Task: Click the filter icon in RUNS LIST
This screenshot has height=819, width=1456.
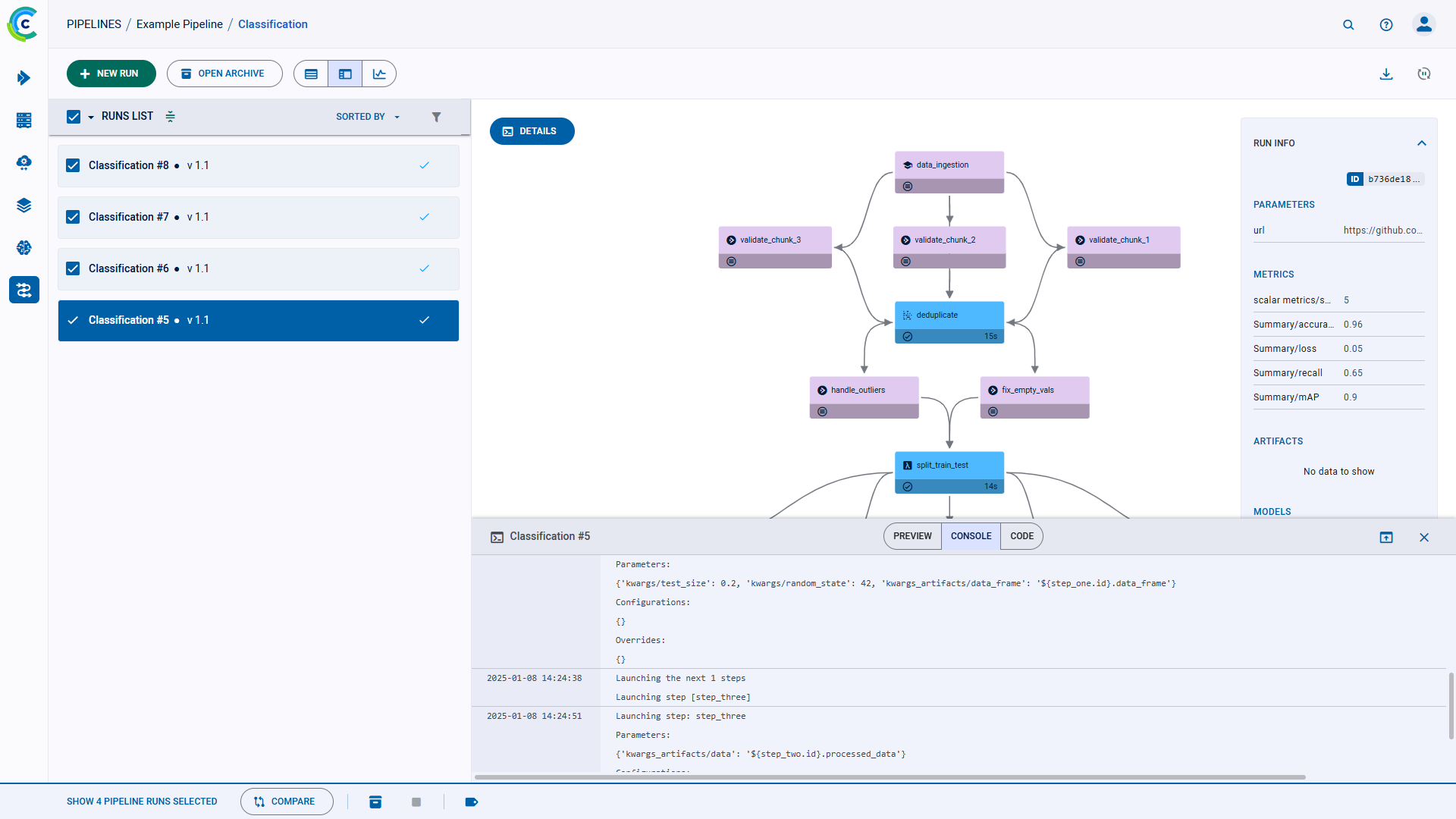Action: 437,116
